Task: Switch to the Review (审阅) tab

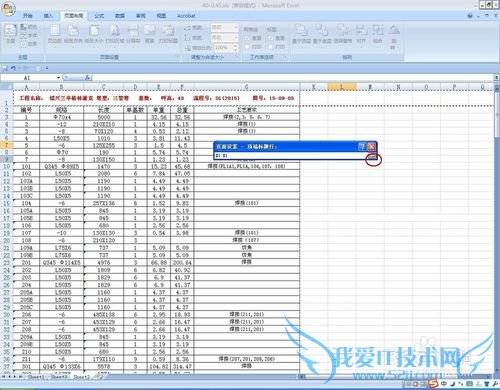Action: pos(141,16)
